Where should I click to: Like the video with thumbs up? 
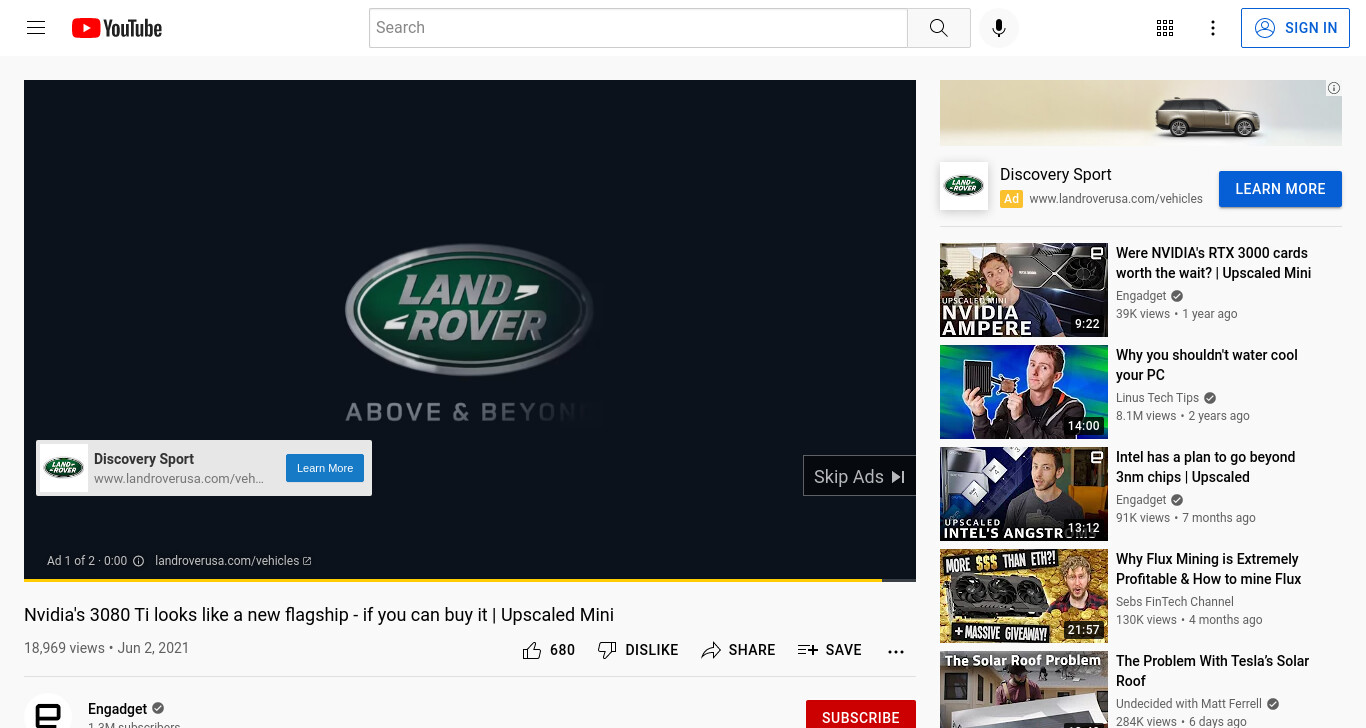[532, 650]
